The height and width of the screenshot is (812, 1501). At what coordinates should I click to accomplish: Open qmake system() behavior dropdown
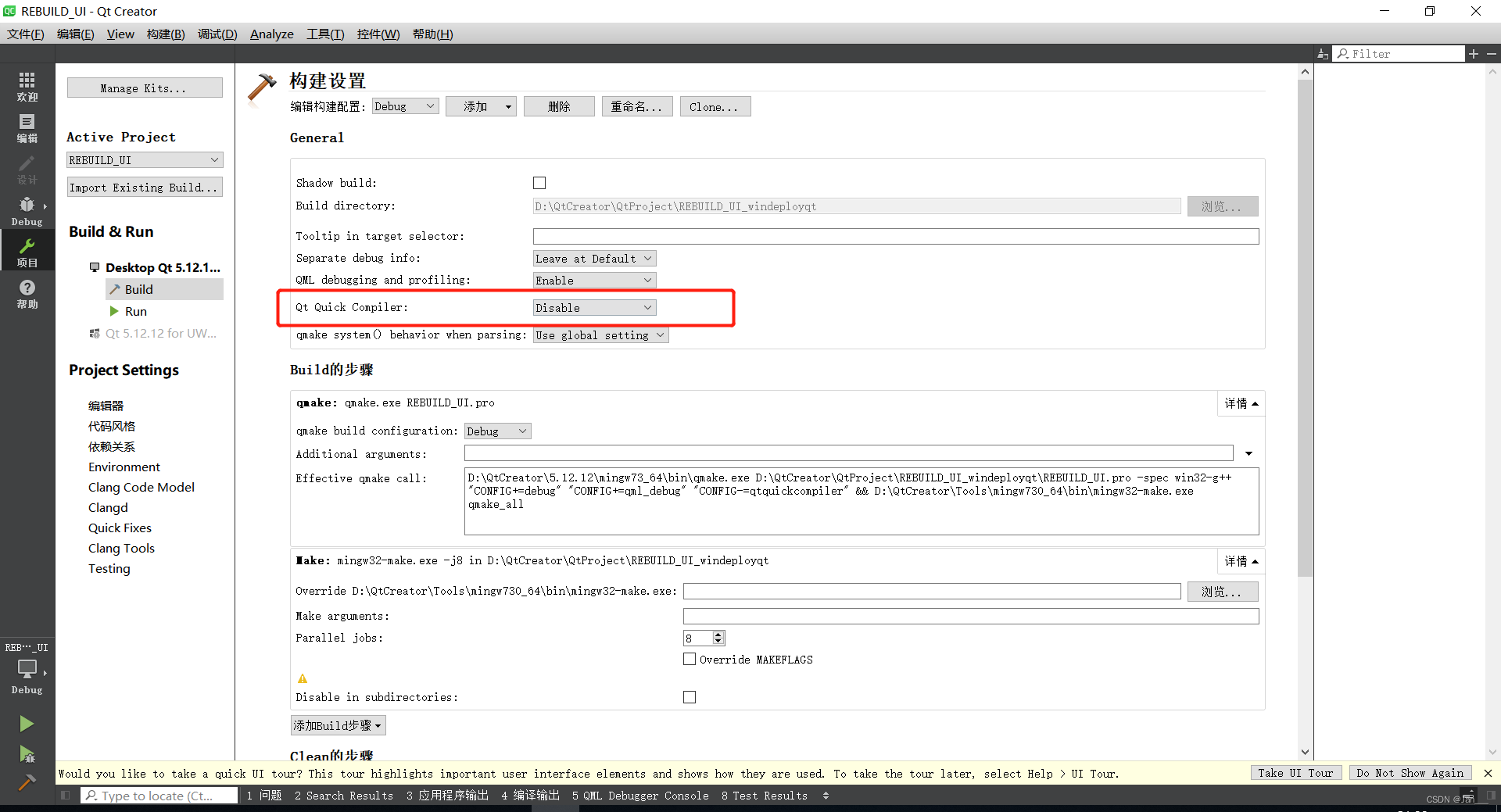pyautogui.click(x=600, y=335)
